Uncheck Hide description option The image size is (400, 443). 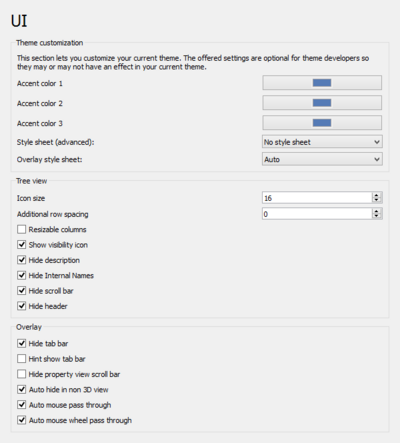click(x=22, y=260)
